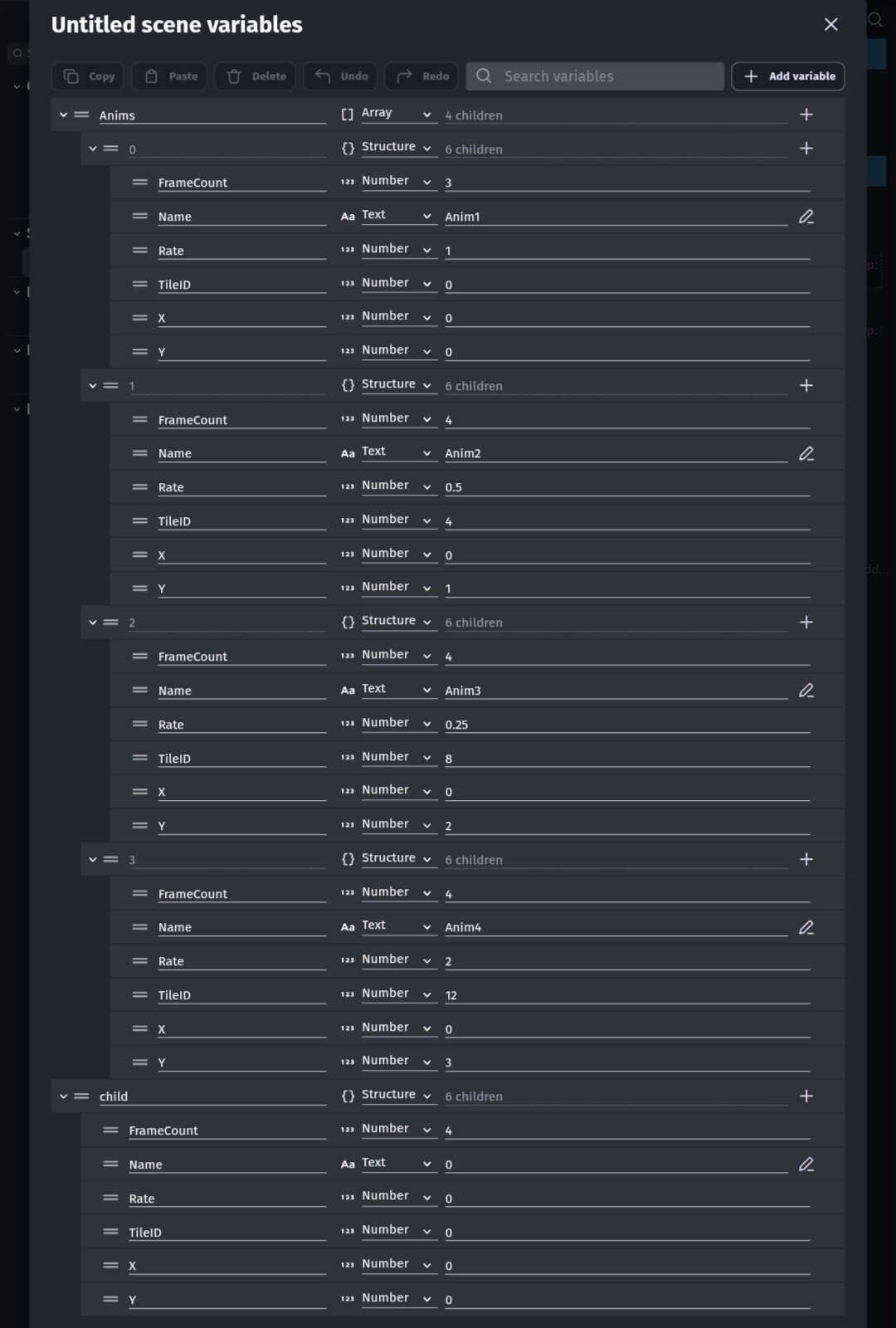The image size is (896, 1328).
Task: Edit the Rate value 0.25 field
Action: pyautogui.click(x=626, y=725)
